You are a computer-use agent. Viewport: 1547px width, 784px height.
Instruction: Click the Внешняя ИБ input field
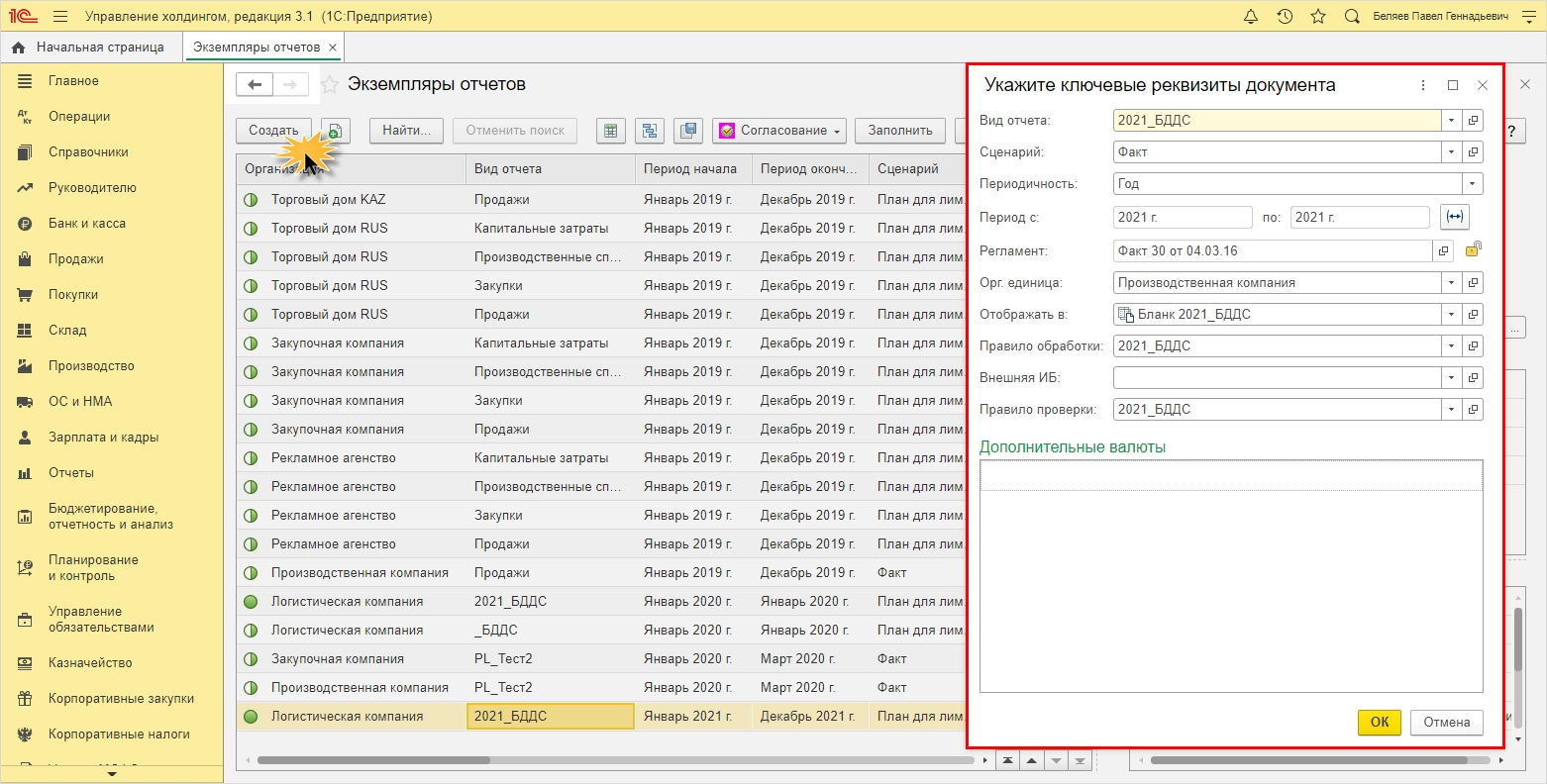(x=1276, y=378)
